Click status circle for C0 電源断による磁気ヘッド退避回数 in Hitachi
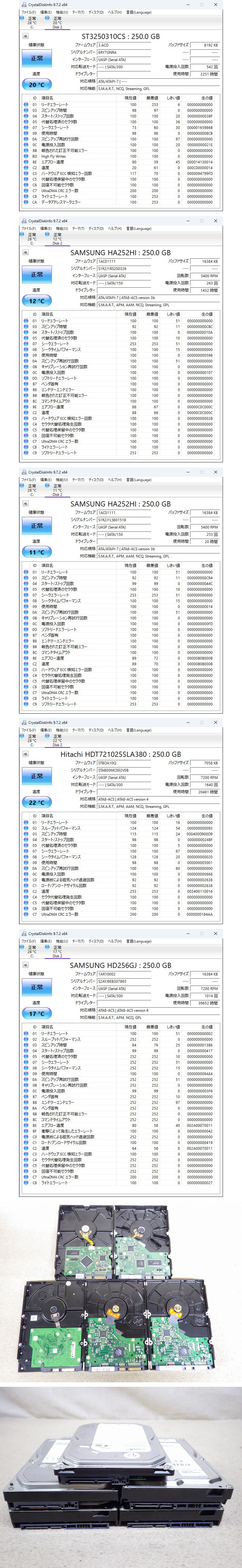Viewport: 242px width, 1568px height. tap(26, 879)
